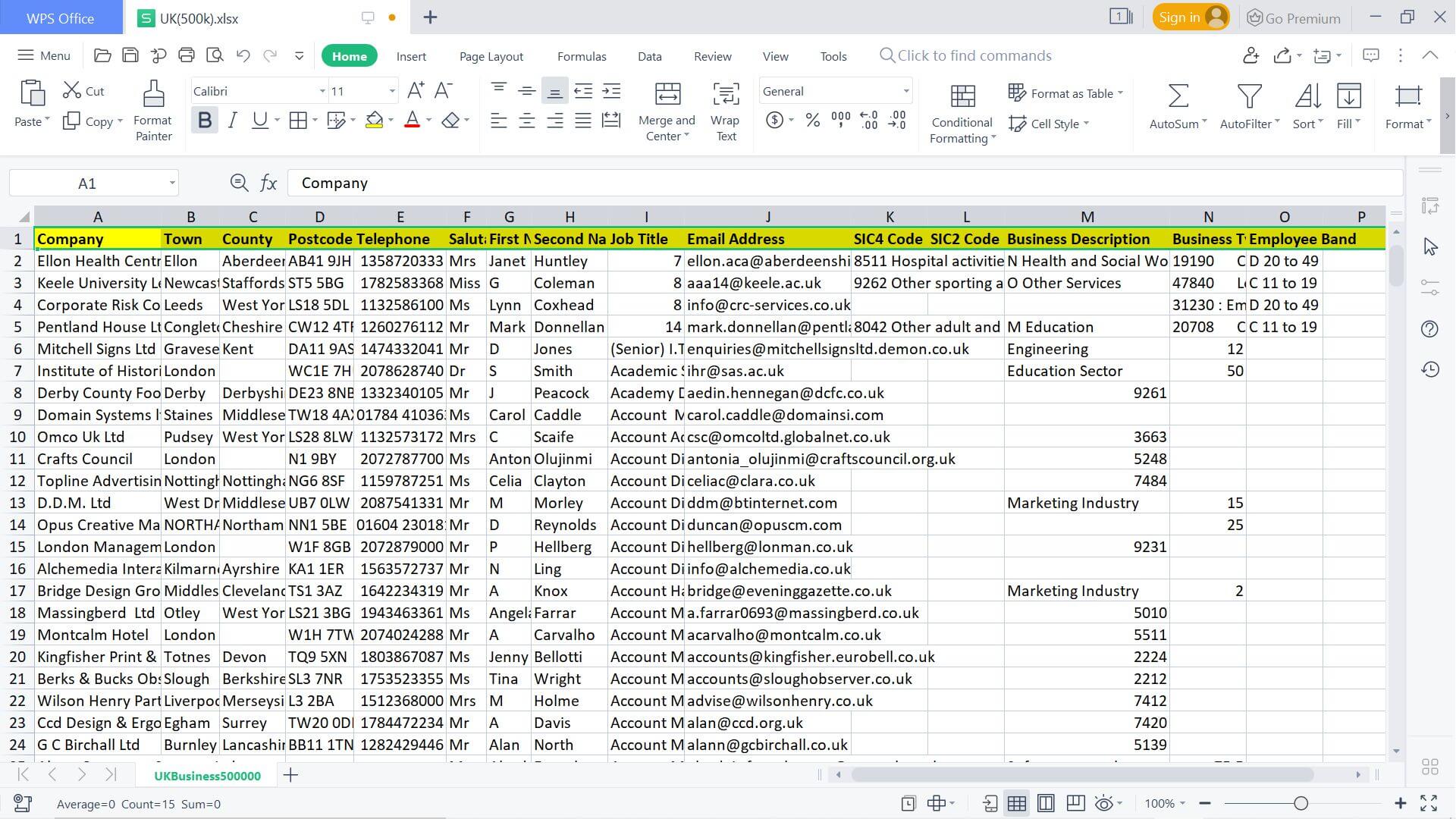Open the function insert fx icon
The image size is (1456, 819).
268,183
